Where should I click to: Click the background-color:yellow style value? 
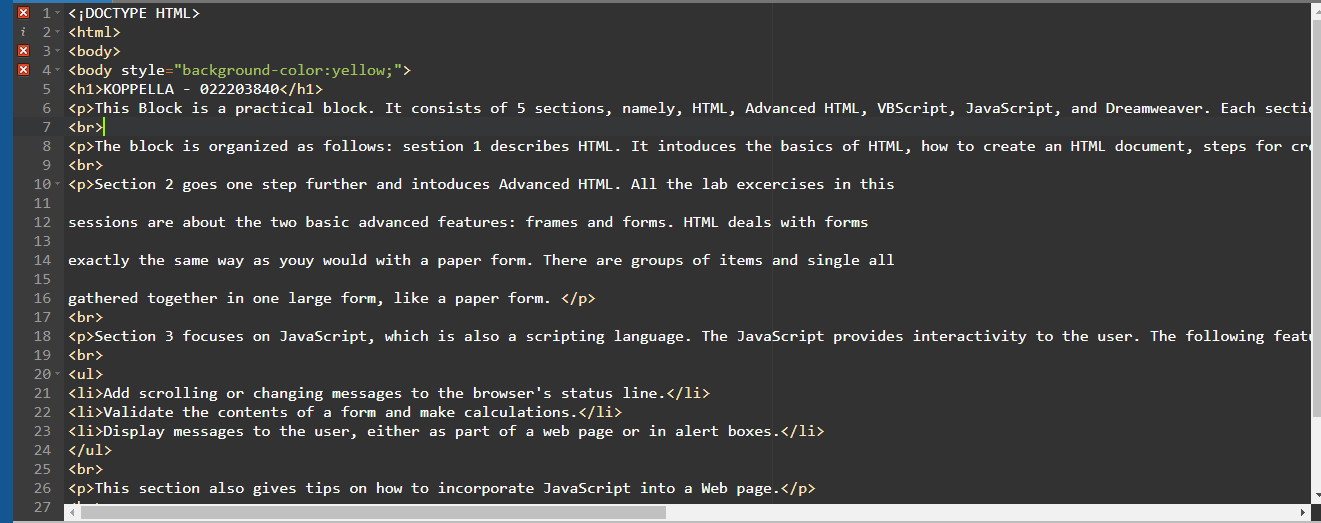click(x=292, y=70)
